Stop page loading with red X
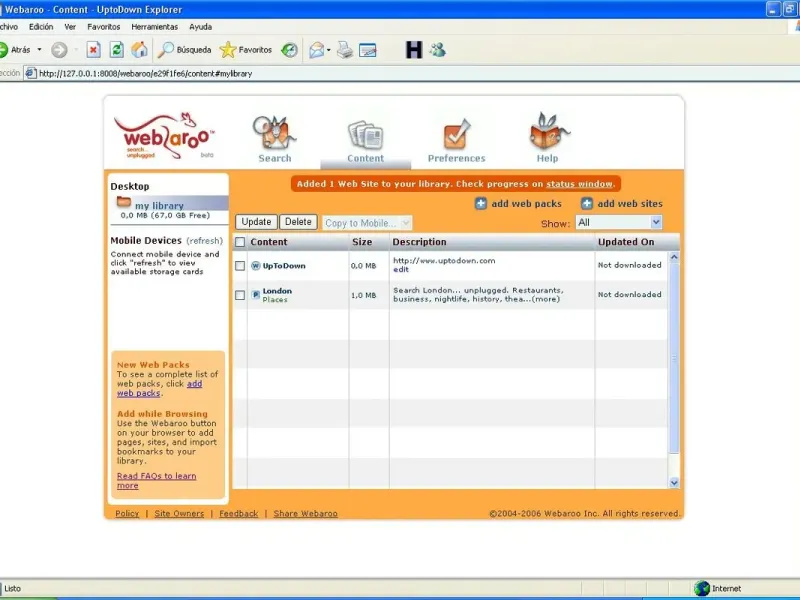 point(93,49)
